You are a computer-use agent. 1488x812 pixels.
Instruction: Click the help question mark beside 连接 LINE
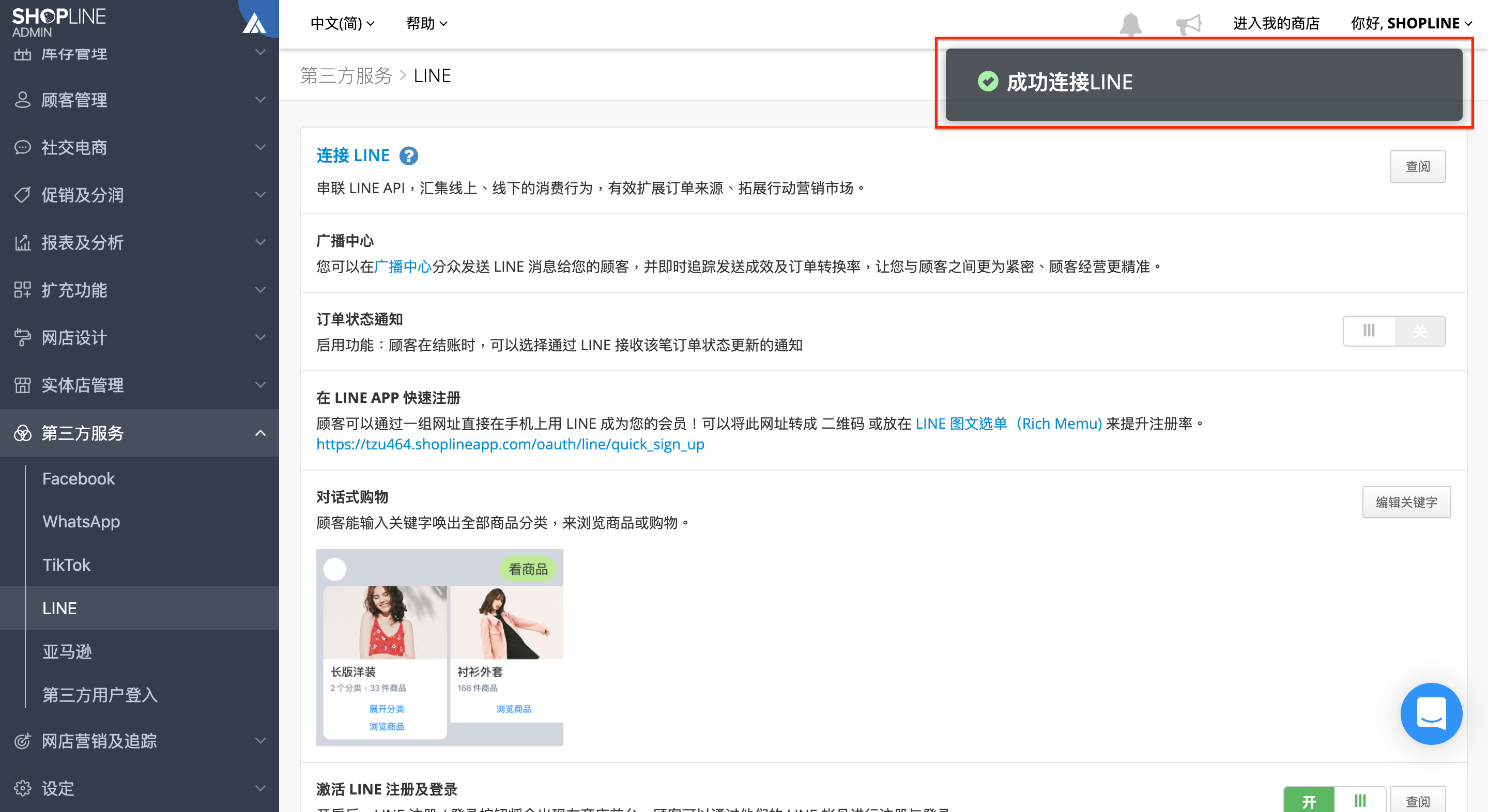pos(408,156)
